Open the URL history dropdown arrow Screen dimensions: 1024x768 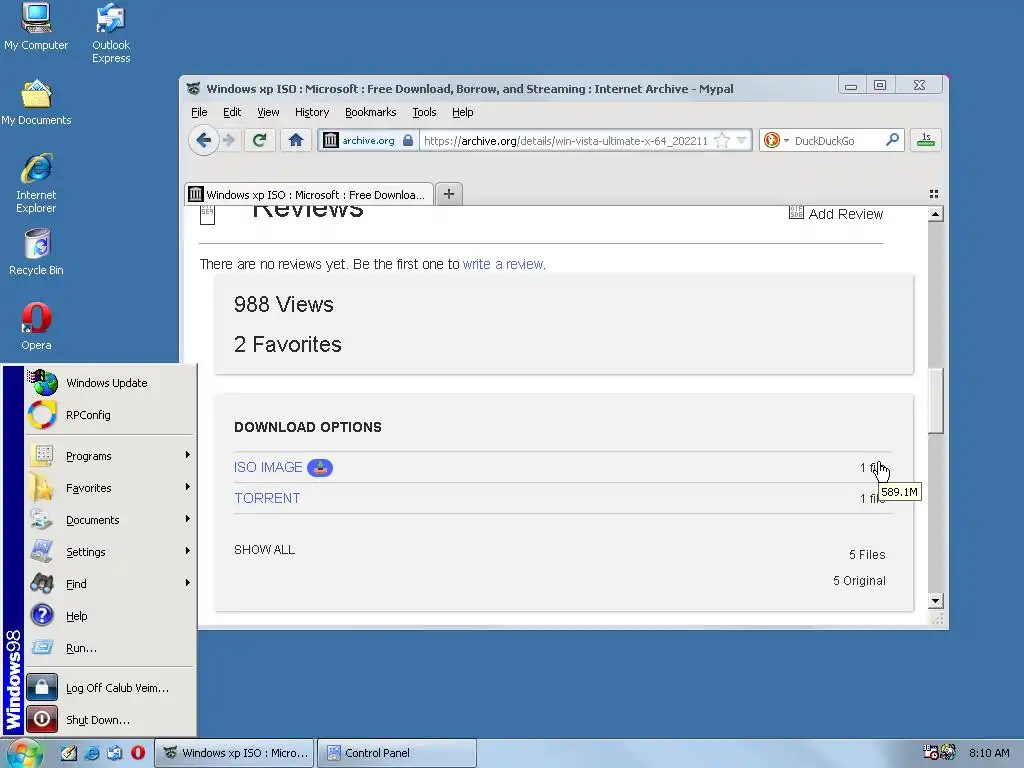click(x=741, y=140)
